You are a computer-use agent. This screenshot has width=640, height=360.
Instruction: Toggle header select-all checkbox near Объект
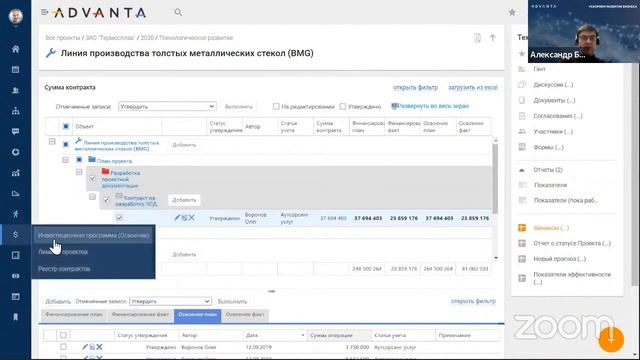point(66,127)
